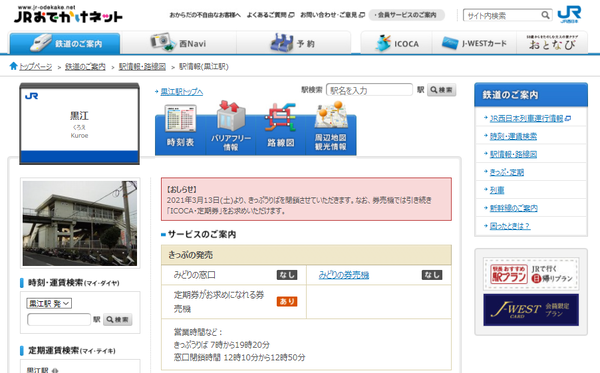Screen dimensions: 600x373
Task: Open 黒江駅トップへ link
Action: click(x=181, y=92)
